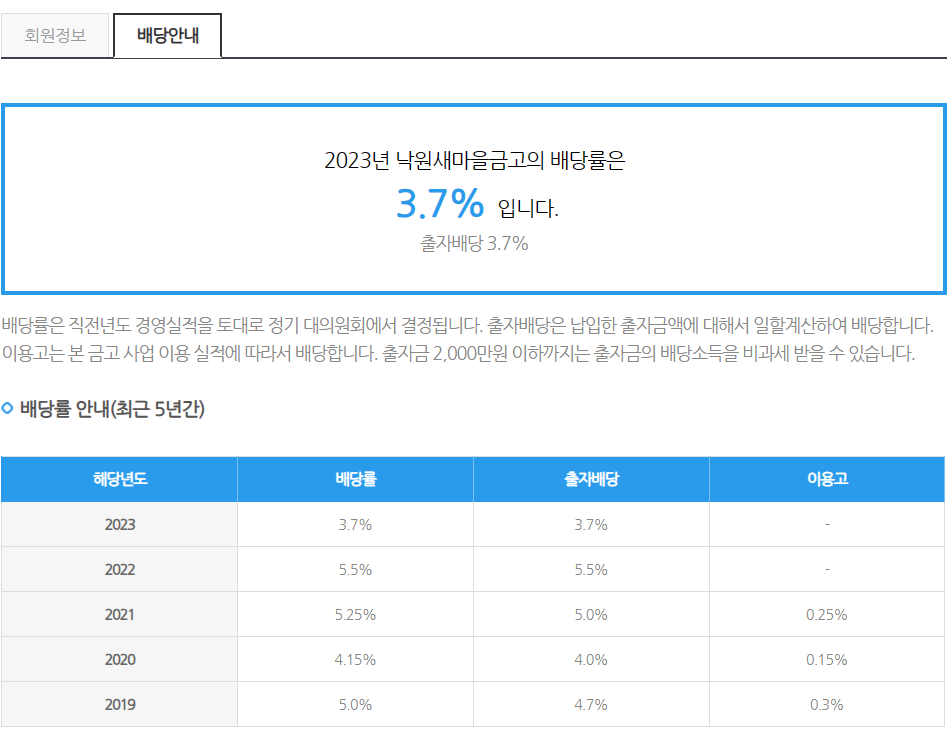Viewport: 950px width, 732px height.
Task: Click the 배당률 column header
Action: pyautogui.click(x=356, y=479)
